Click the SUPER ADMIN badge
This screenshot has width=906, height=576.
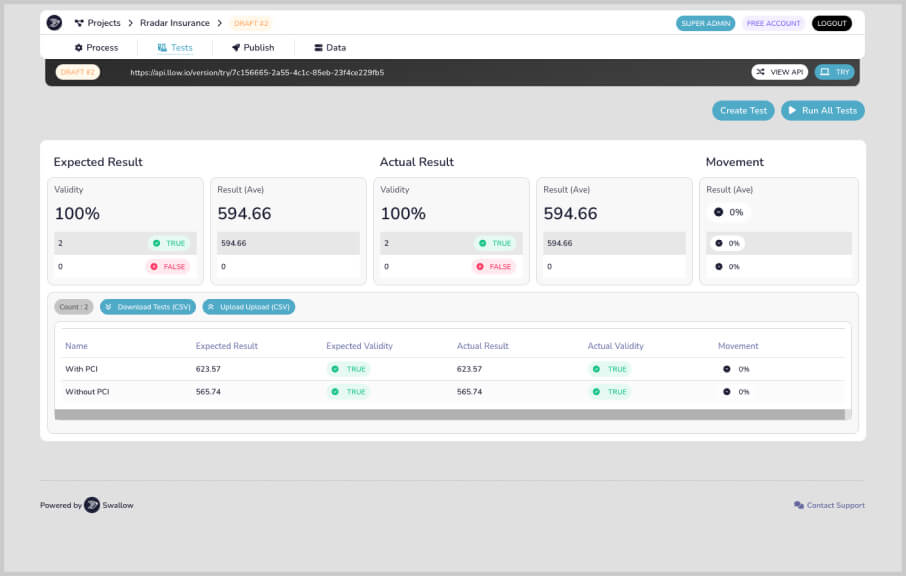(x=706, y=23)
